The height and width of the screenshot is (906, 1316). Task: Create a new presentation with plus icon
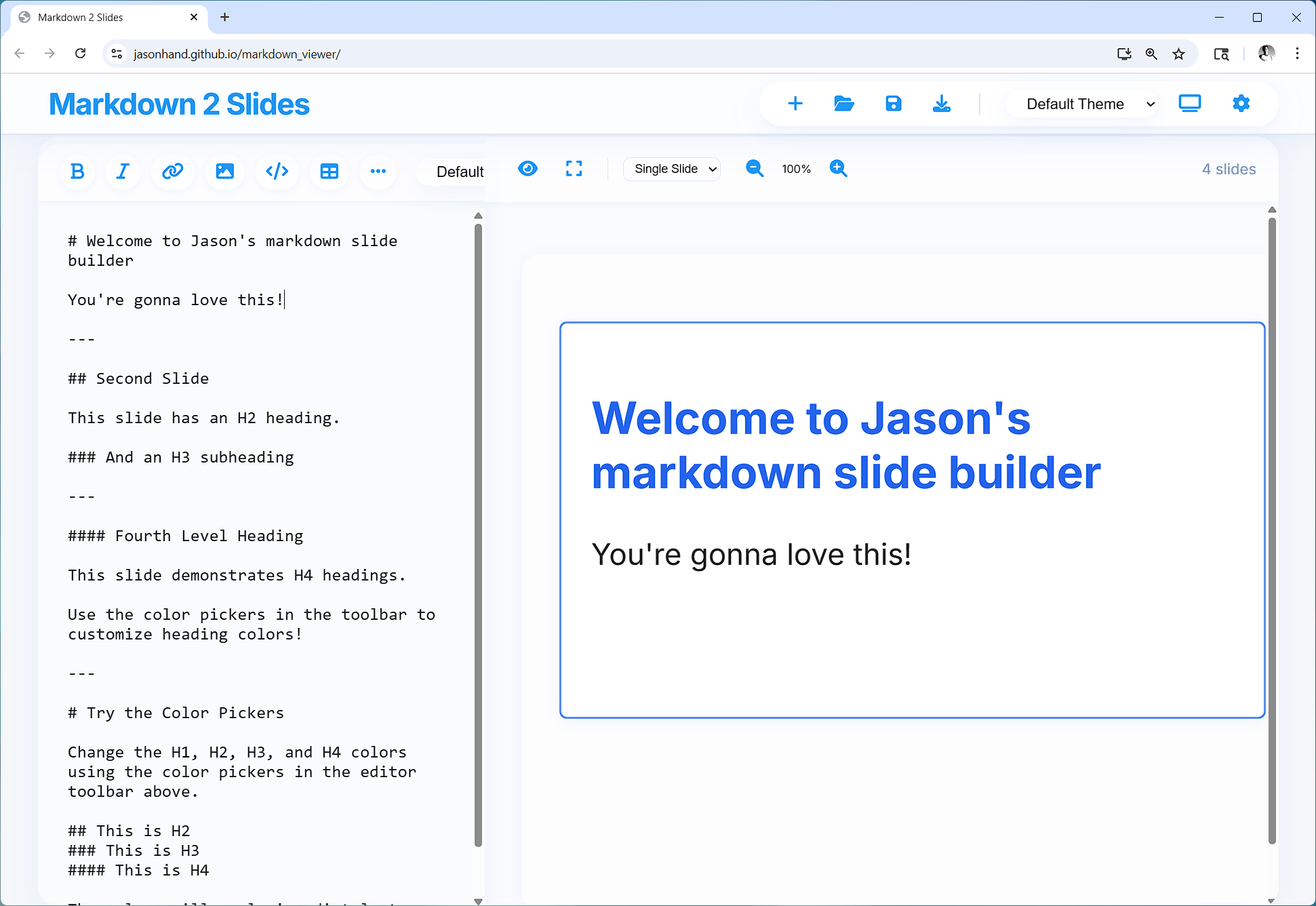point(795,104)
